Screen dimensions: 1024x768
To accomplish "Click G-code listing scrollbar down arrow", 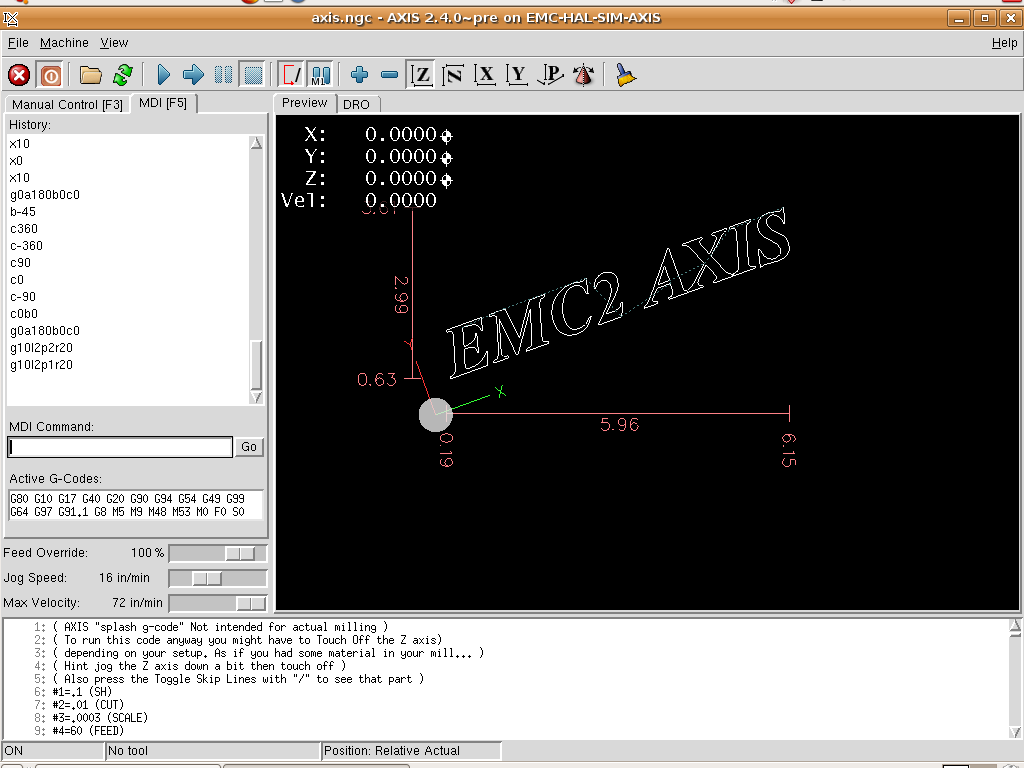I will (1015, 732).
